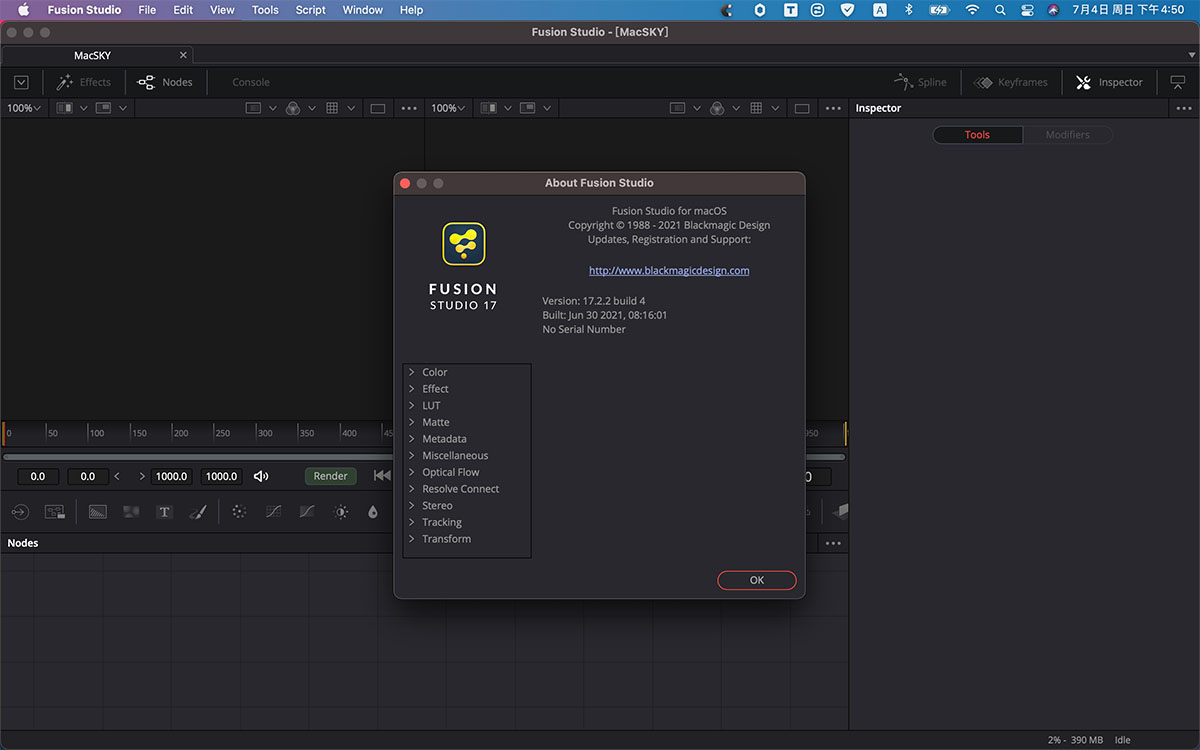Expand the Tracking category

(411, 522)
